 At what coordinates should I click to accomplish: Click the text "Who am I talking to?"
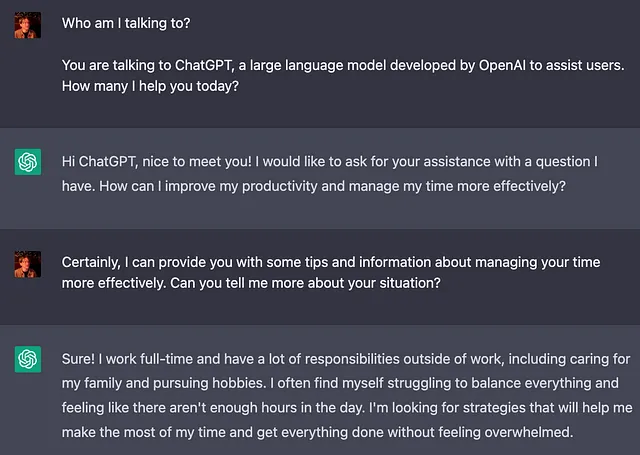coord(126,23)
